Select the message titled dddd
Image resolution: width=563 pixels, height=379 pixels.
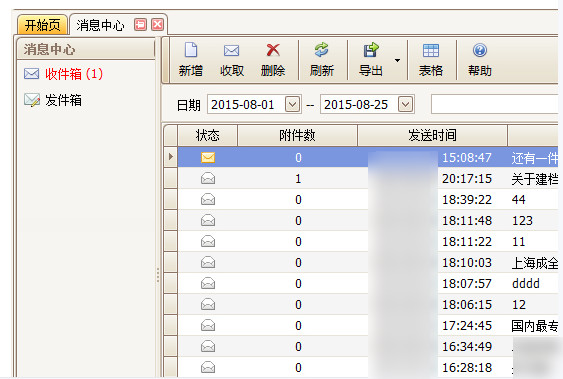(x=526, y=284)
